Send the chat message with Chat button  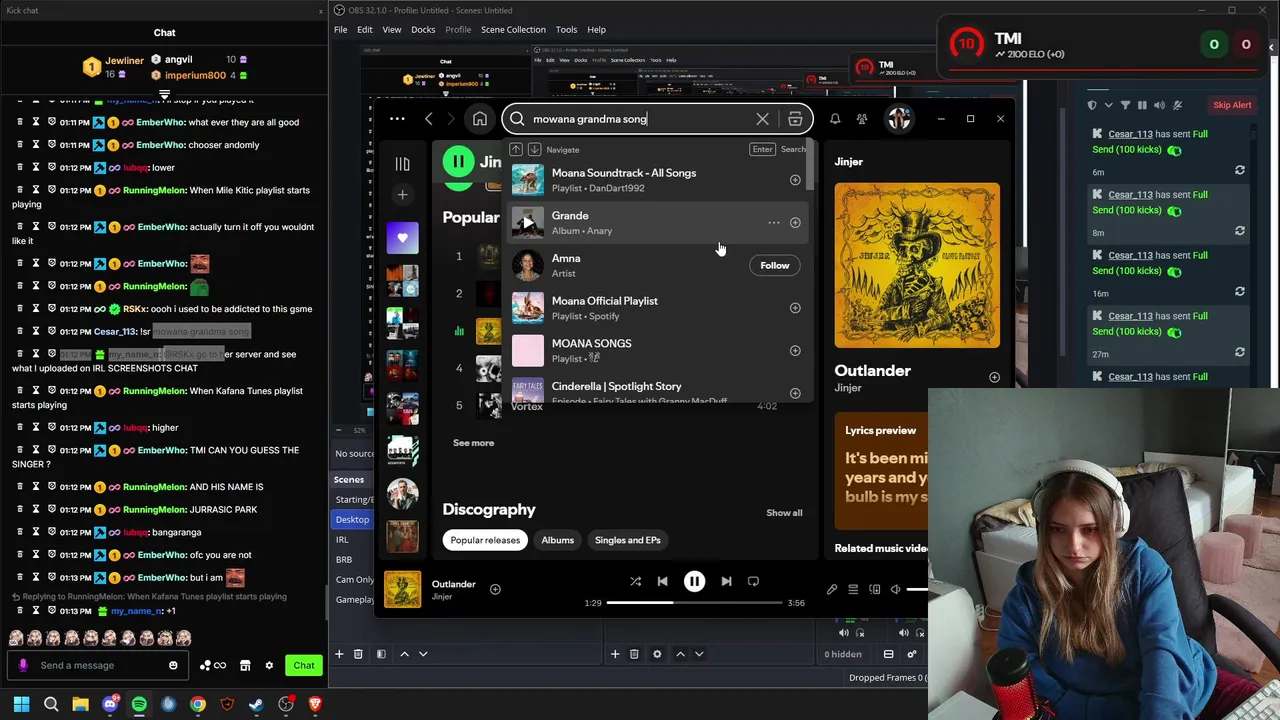304,665
